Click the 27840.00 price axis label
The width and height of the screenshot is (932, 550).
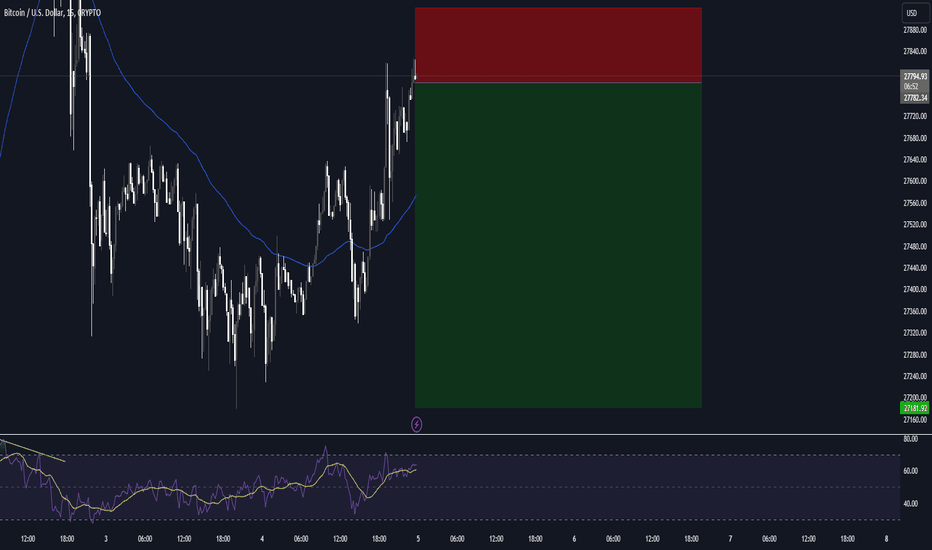pos(915,51)
